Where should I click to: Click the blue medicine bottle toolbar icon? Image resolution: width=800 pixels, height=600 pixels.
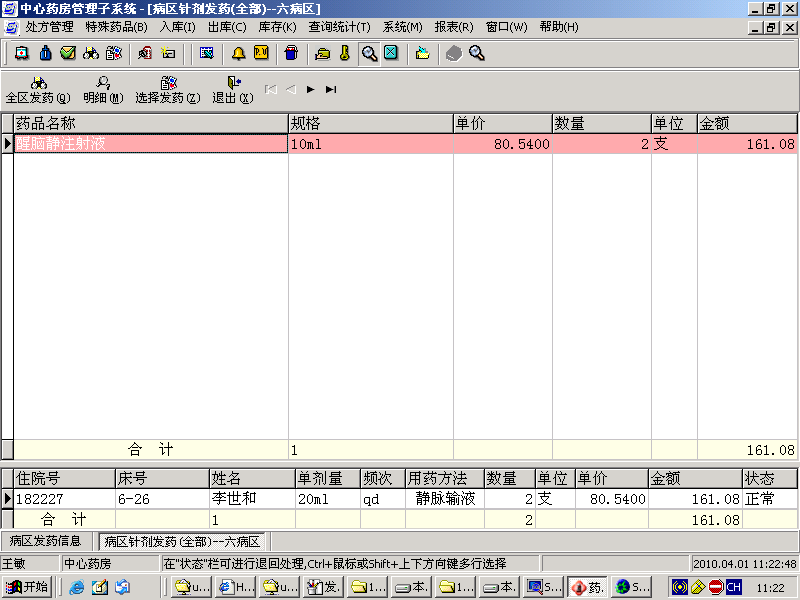click(45, 53)
